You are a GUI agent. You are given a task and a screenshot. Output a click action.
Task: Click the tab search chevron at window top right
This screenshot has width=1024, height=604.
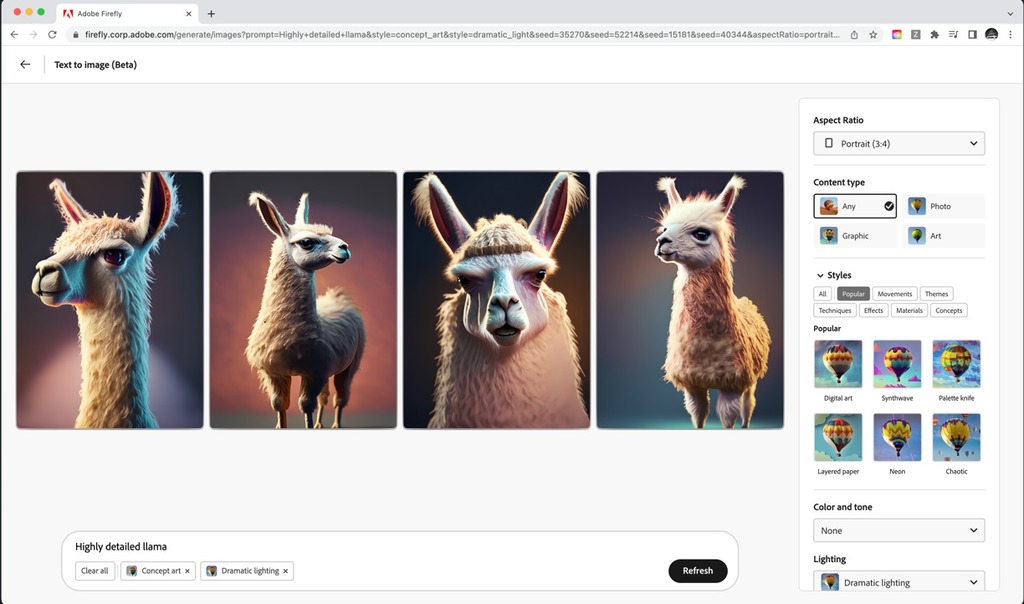point(1010,14)
